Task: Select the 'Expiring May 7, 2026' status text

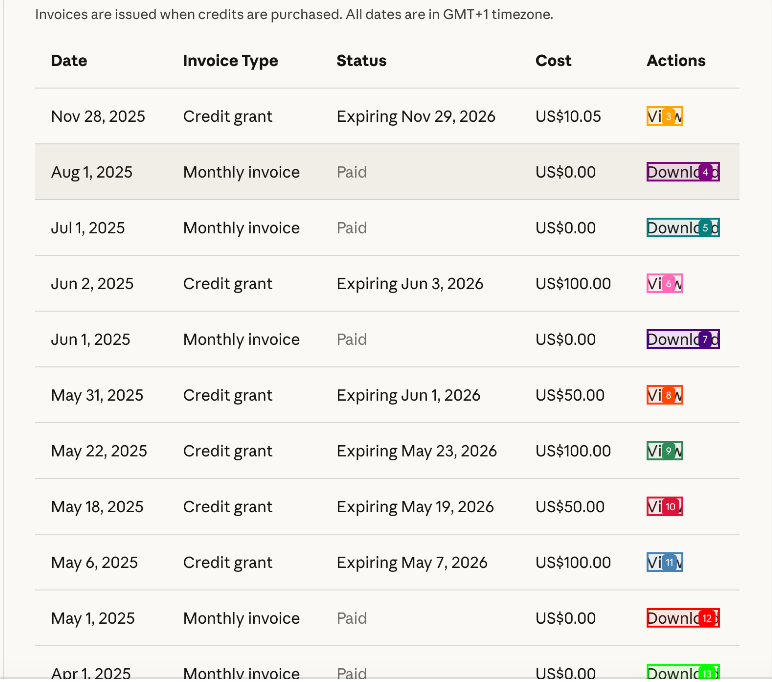Action: [x=412, y=563]
